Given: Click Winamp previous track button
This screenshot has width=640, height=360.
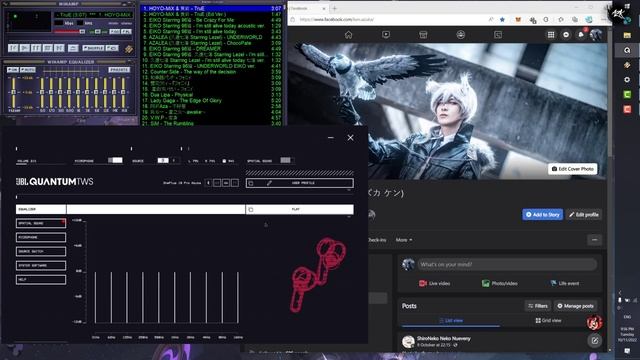Looking at the screenshot, I should pyautogui.click(x=13, y=48).
